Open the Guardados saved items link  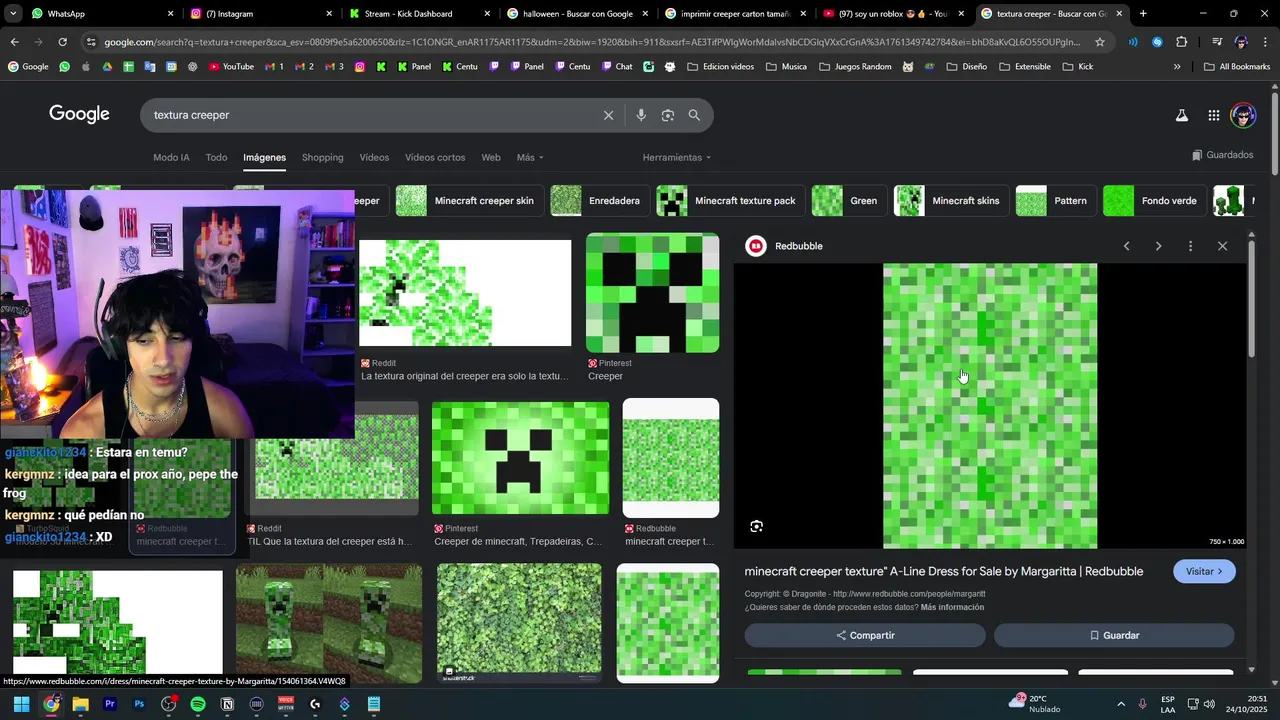1223,155
